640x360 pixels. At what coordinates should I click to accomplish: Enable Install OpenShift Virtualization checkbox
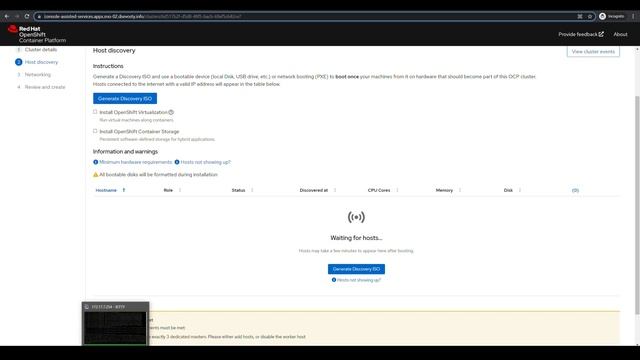click(x=95, y=112)
